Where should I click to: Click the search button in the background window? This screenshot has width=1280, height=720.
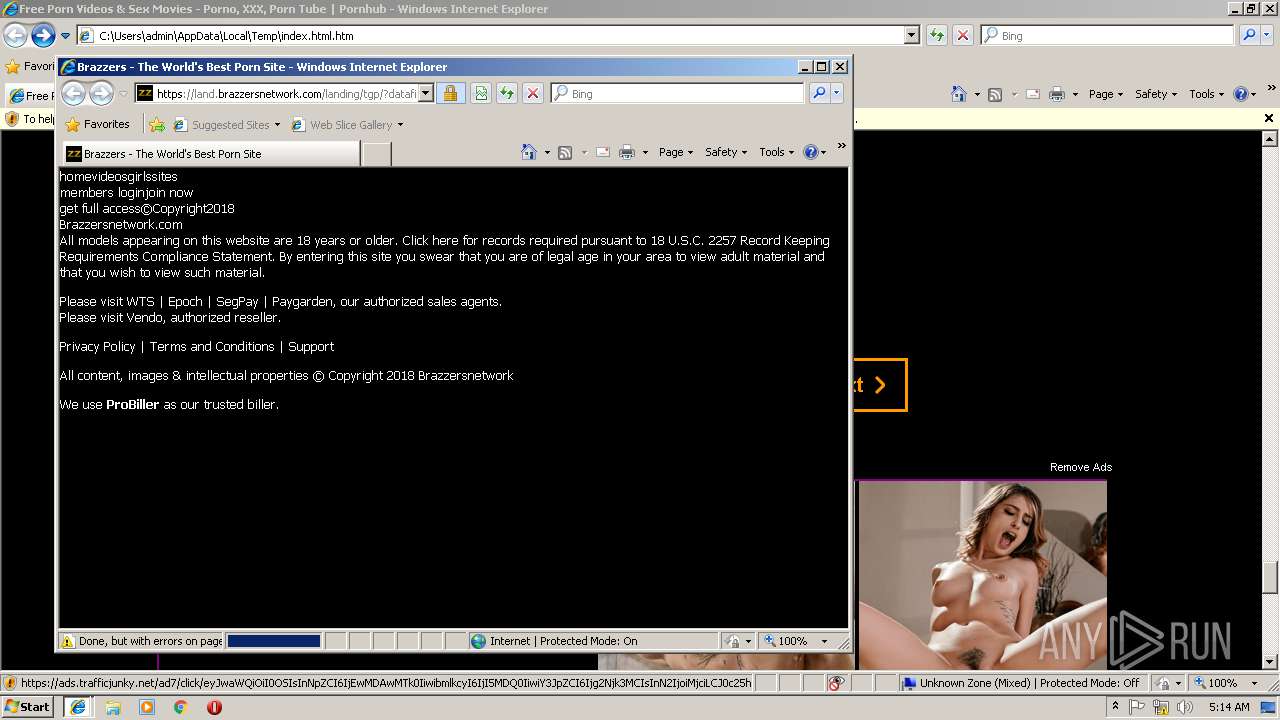coord(1249,35)
